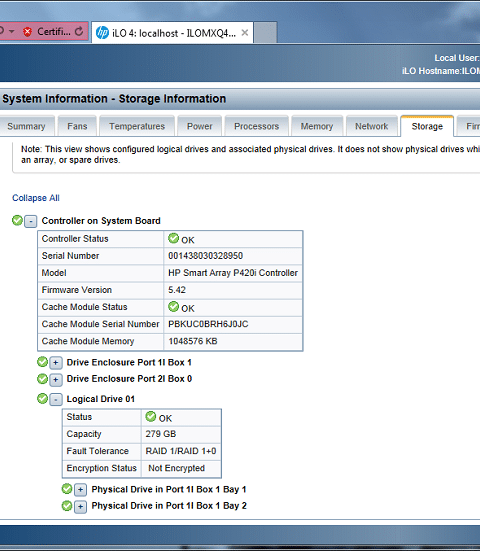Click the red certificate error shield icon

(x=27, y=32)
